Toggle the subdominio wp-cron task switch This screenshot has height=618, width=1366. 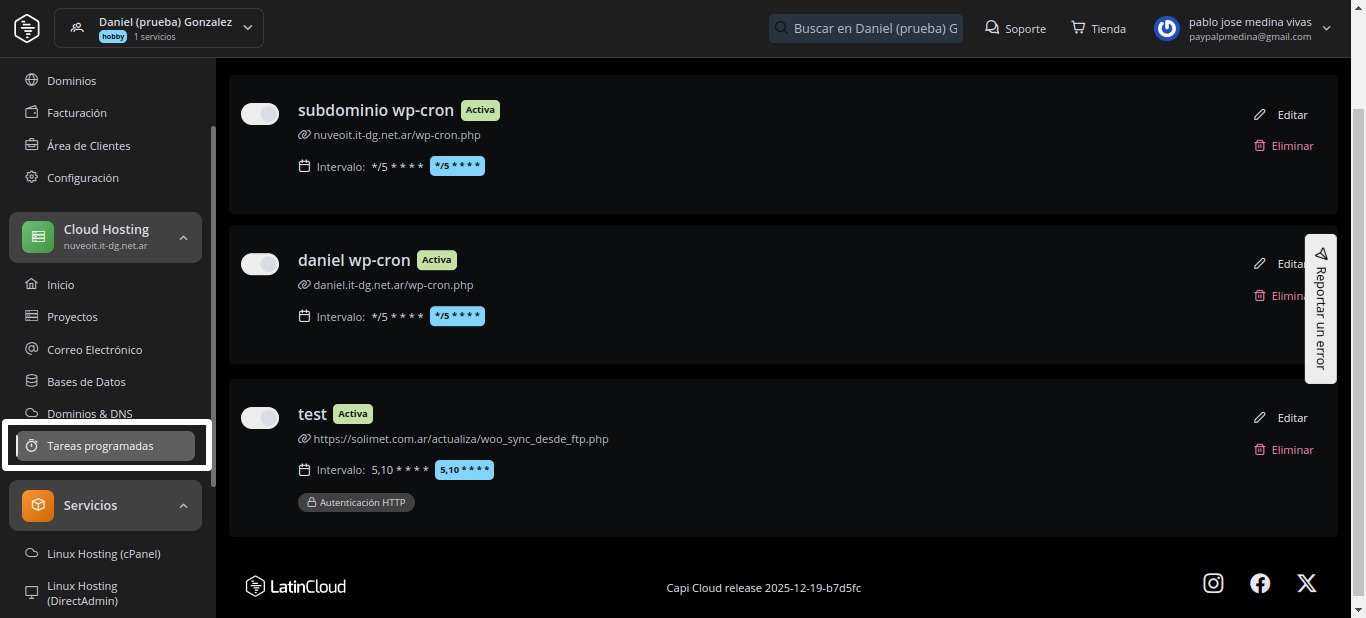(x=260, y=114)
